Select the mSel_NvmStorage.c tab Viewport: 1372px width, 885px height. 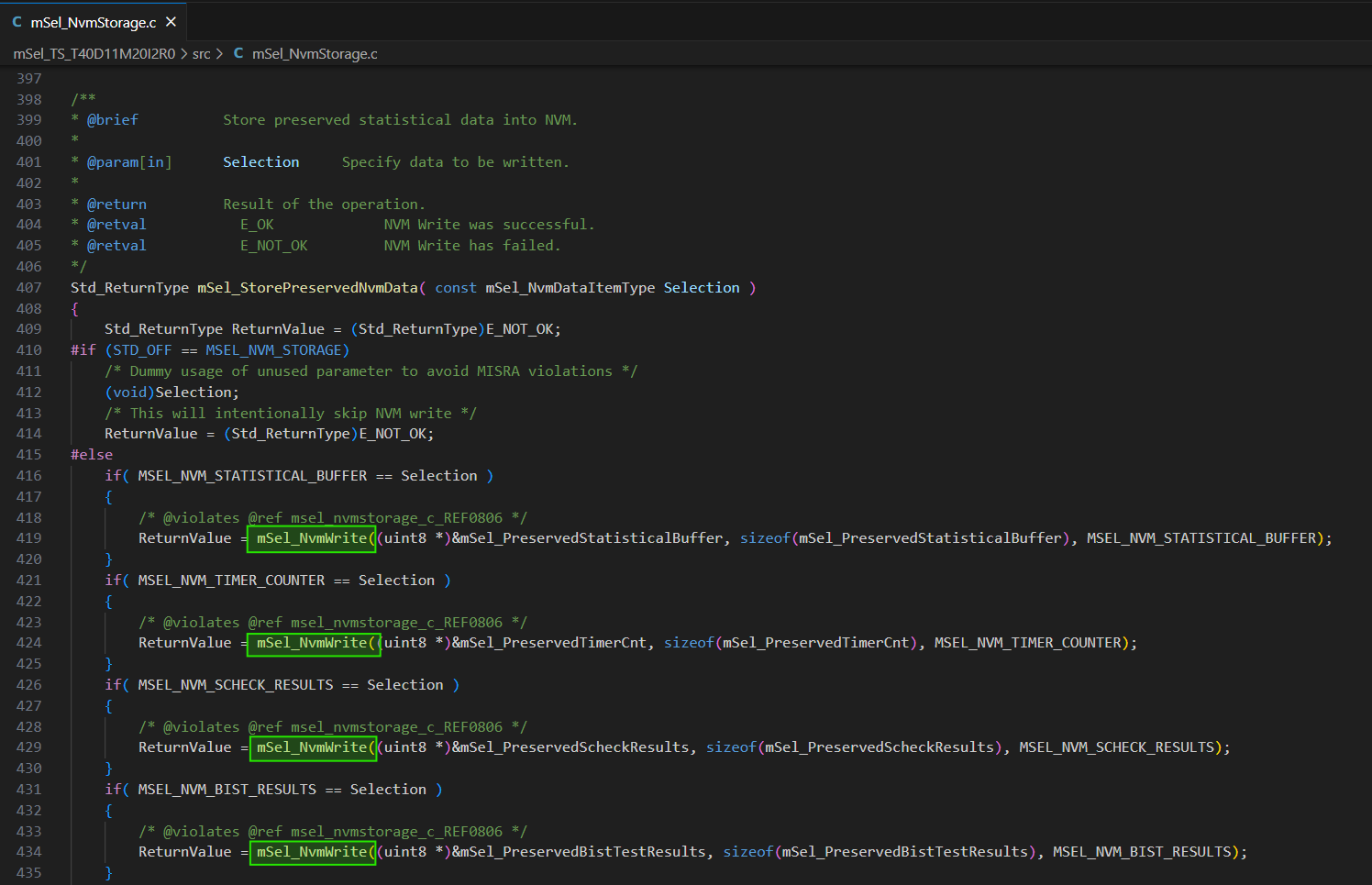(x=93, y=22)
